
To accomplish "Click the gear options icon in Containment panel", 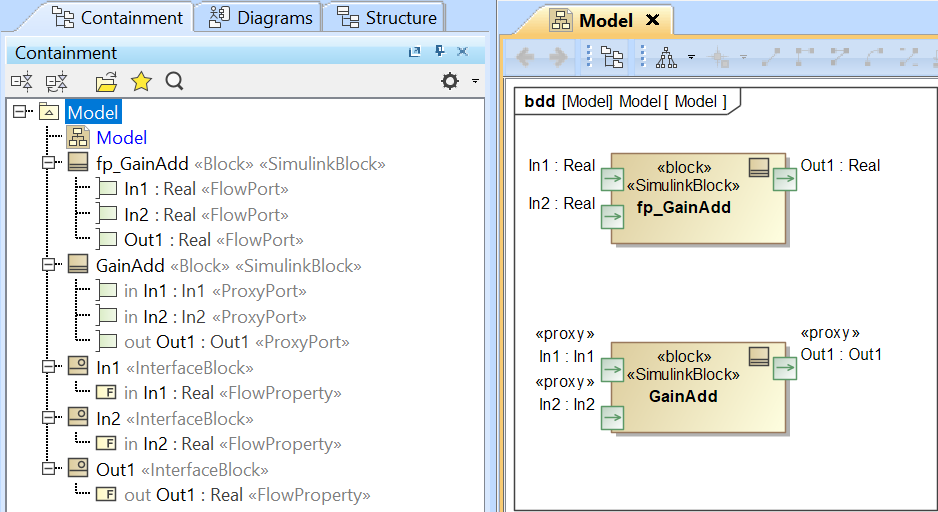I will (450, 82).
